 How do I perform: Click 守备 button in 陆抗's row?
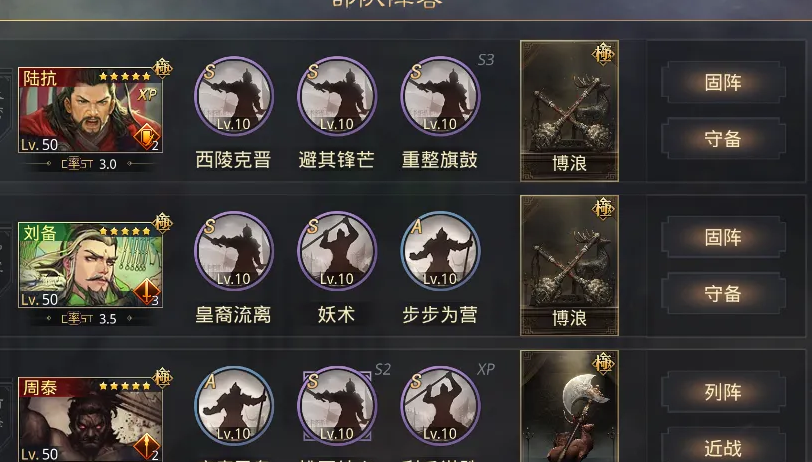pyautogui.click(x=723, y=139)
